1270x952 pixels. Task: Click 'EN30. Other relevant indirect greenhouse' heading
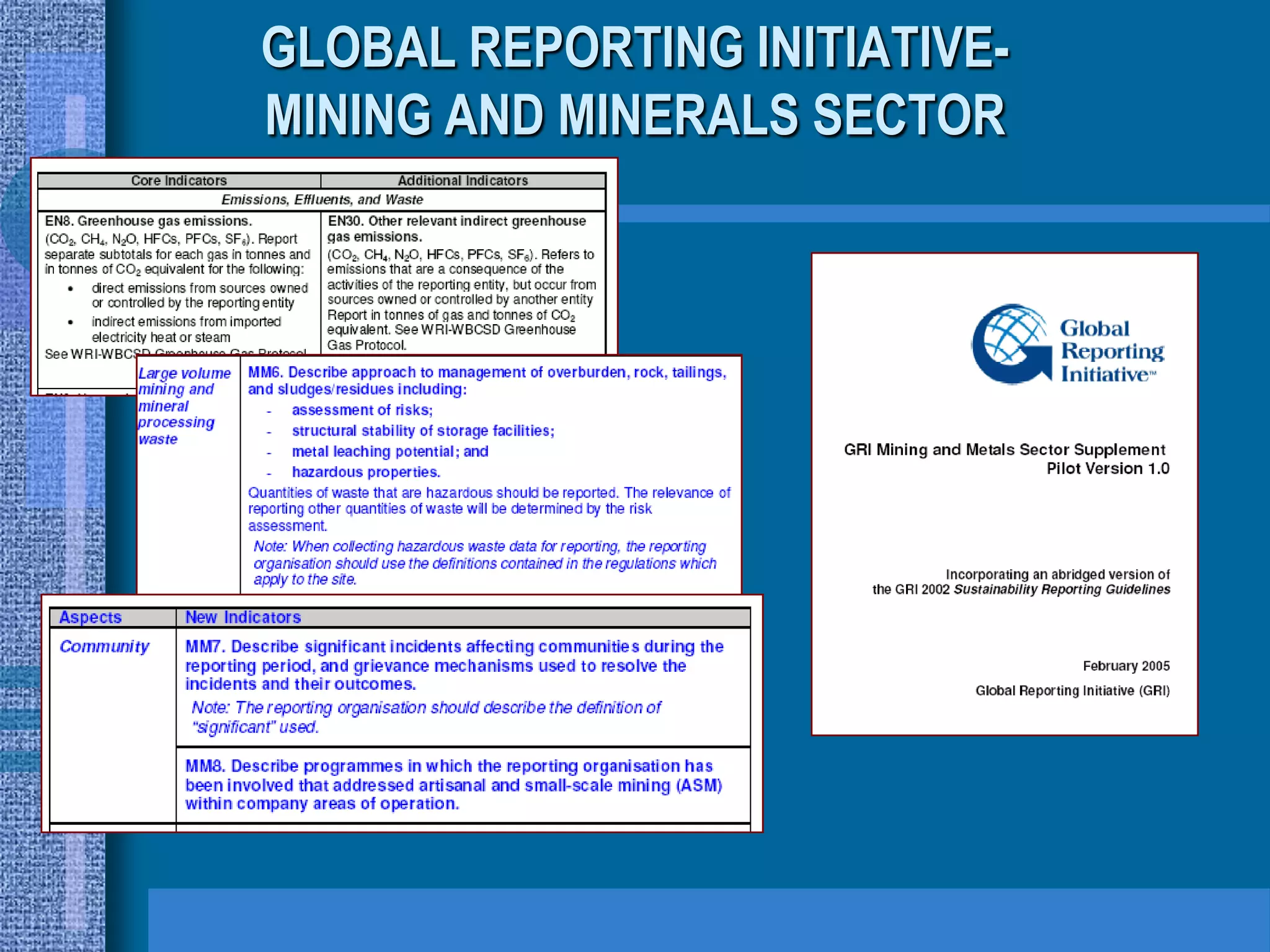tap(456, 221)
